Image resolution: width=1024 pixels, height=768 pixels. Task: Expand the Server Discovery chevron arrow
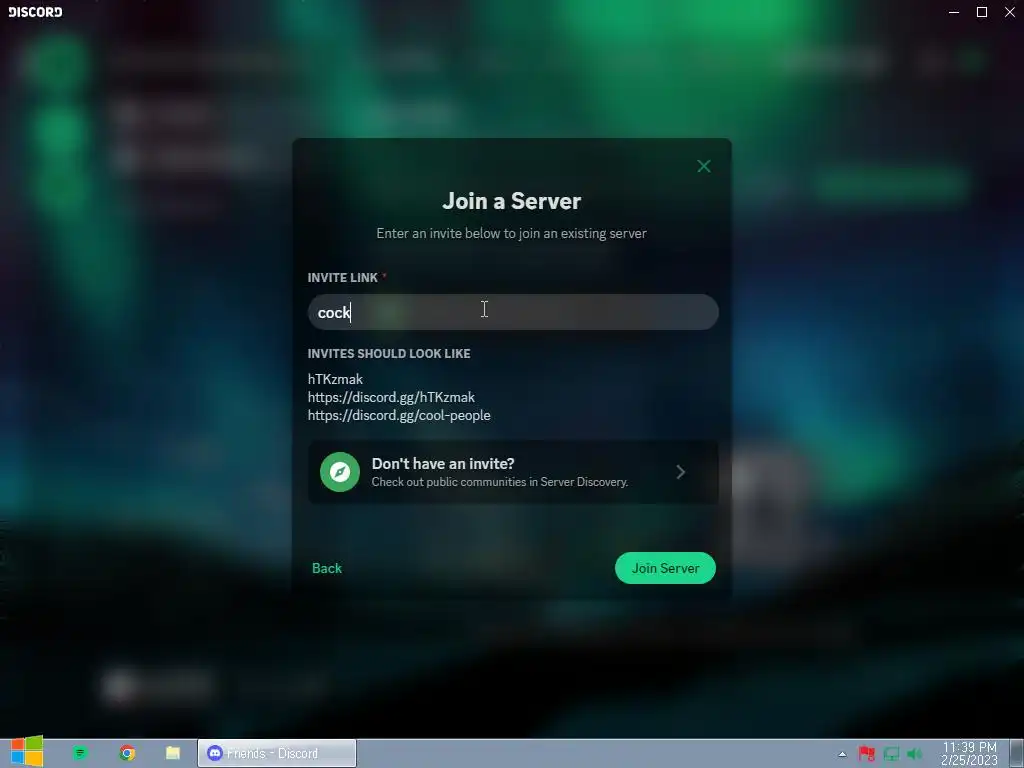(680, 472)
